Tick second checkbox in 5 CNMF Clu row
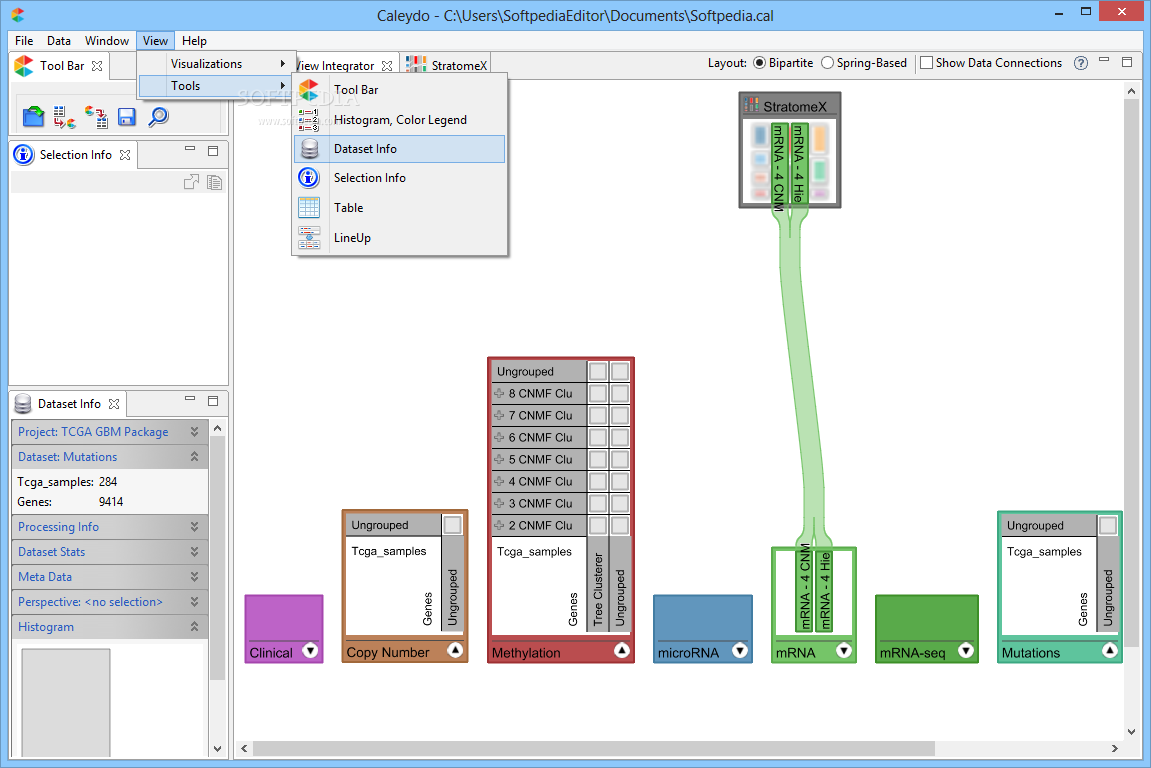 pyautogui.click(x=620, y=460)
